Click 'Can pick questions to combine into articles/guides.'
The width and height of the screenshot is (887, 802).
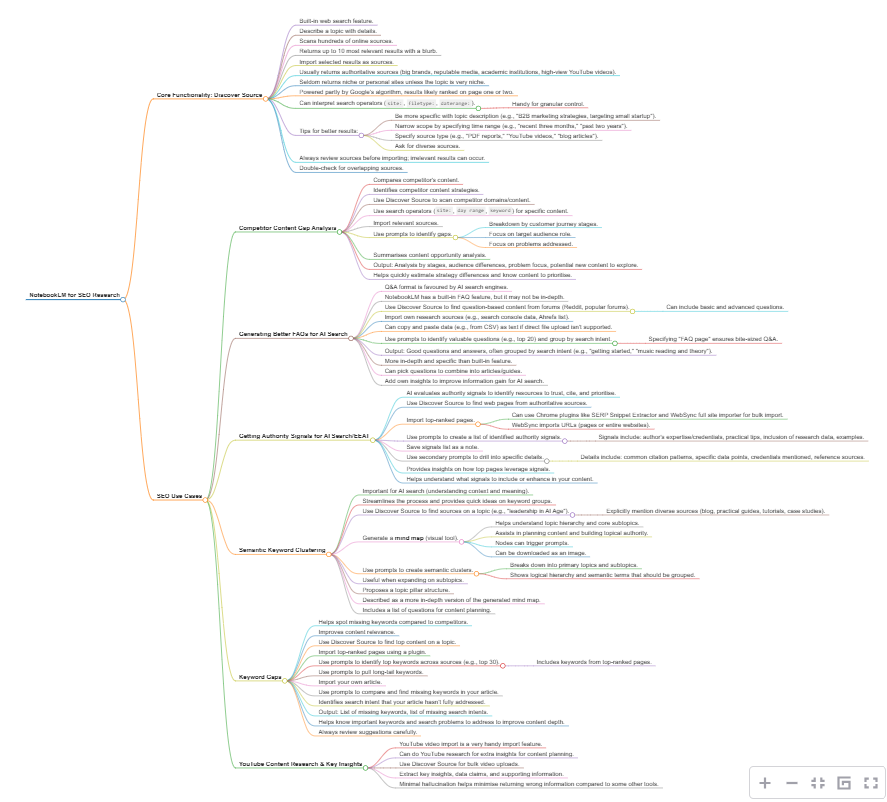pos(453,371)
